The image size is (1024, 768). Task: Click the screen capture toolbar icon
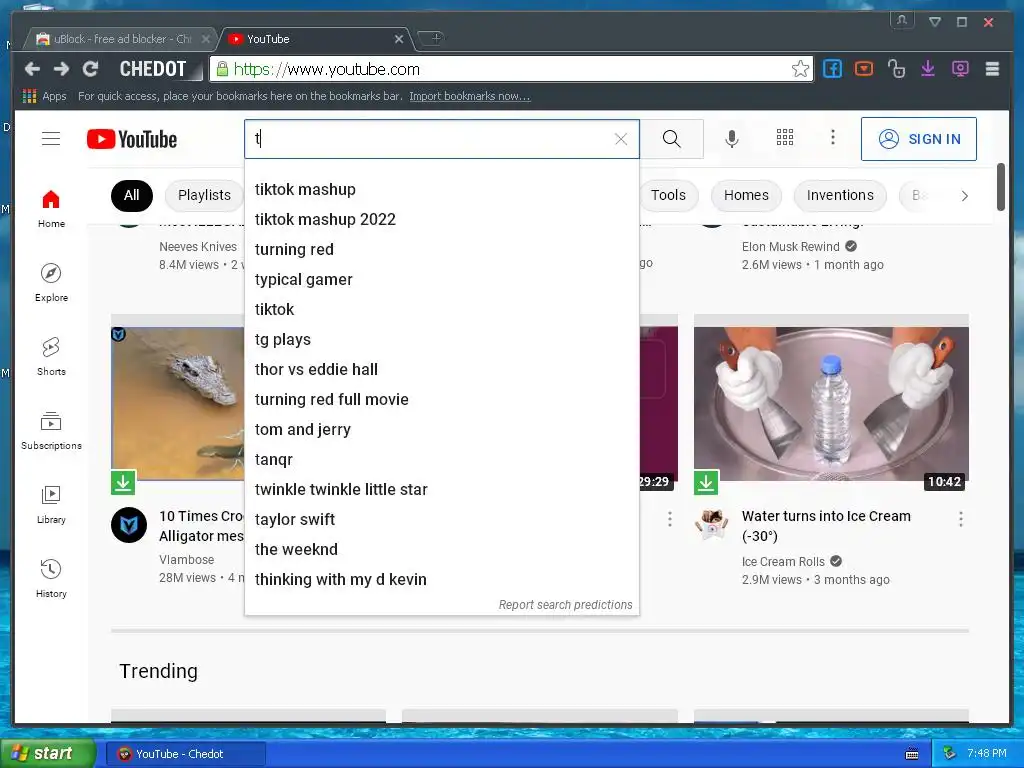point(960,69)
